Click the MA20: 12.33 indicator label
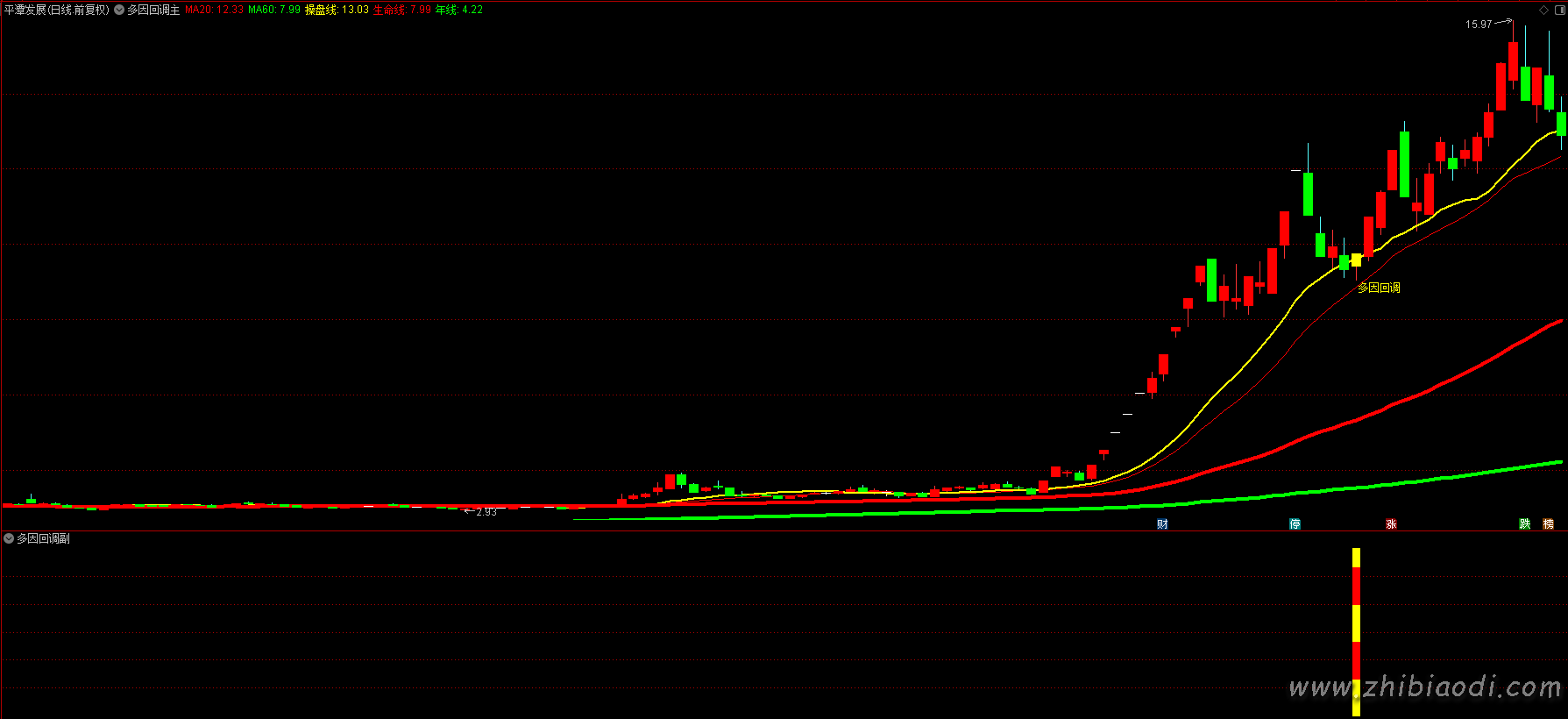 click(214, 11)
